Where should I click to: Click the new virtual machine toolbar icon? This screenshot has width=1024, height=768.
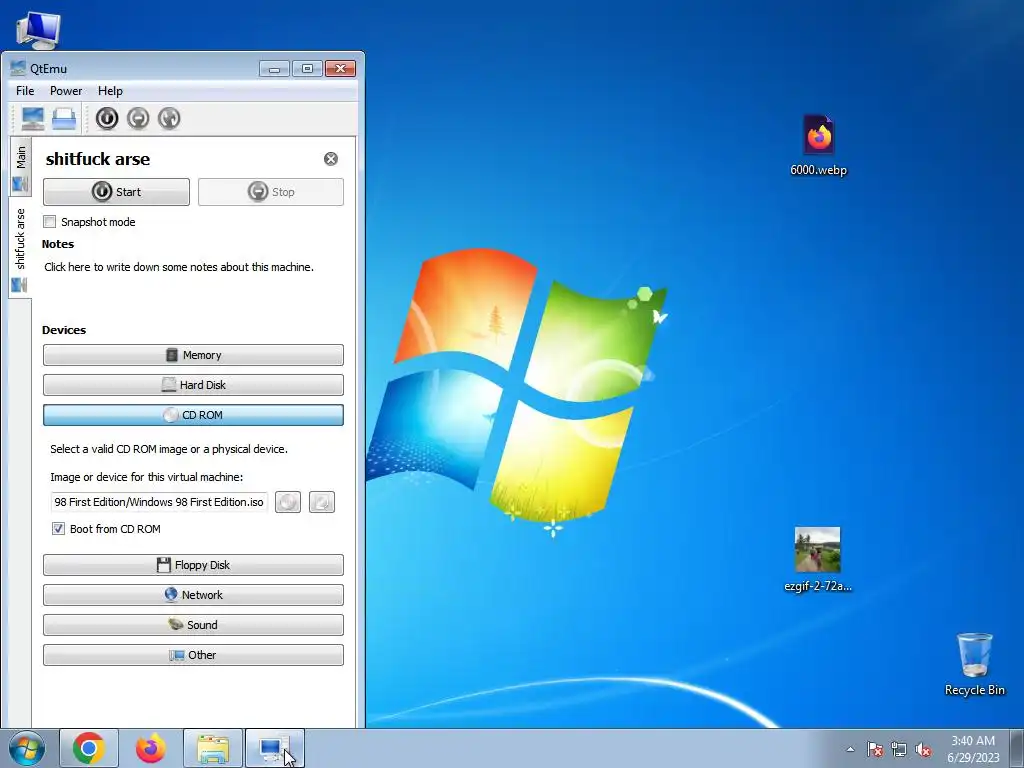tap(33, 118)
